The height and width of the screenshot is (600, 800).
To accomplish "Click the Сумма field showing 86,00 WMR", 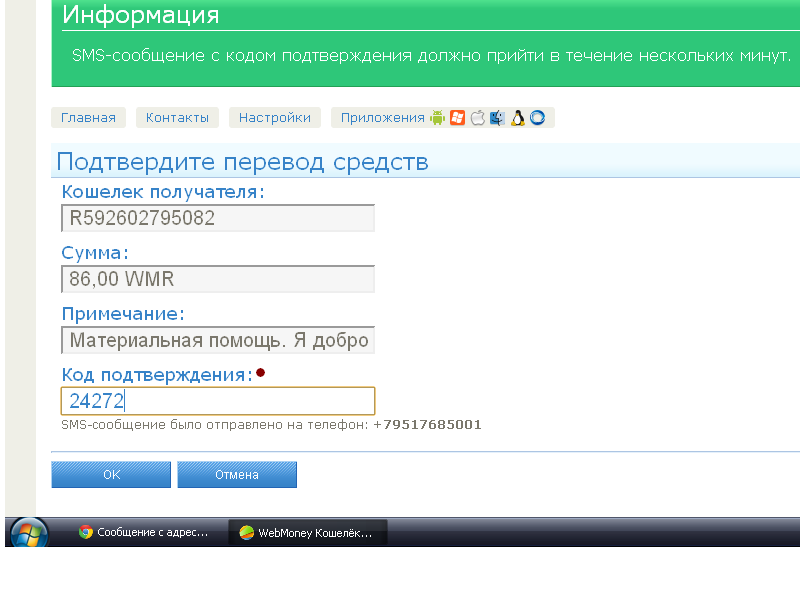I will [218, 279].
